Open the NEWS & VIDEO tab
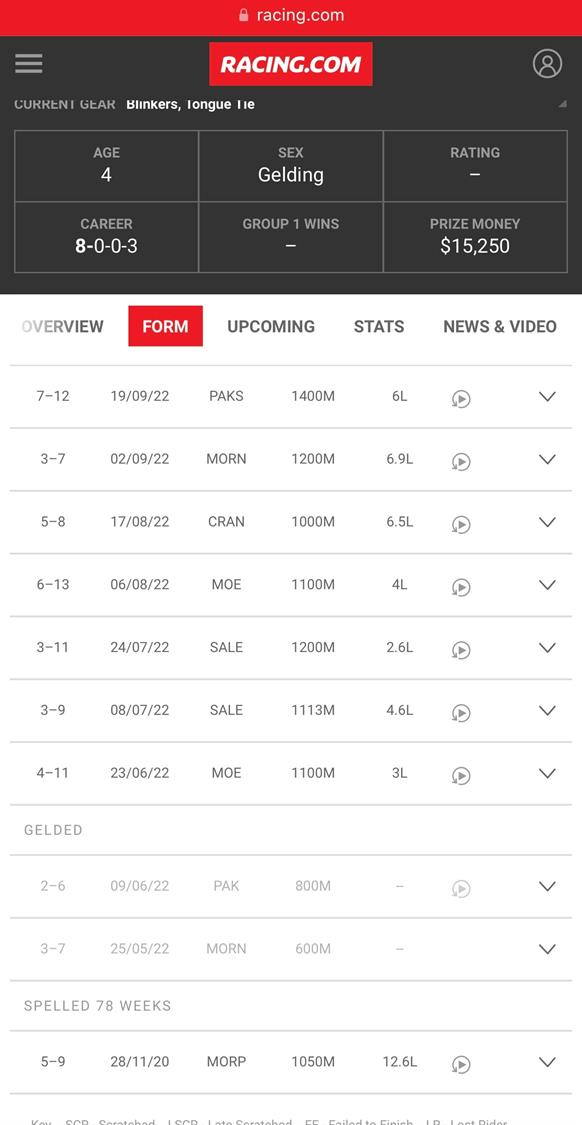Image resolution: width=582 pixels, height=1125 pixels. click(x=499, y=326)
